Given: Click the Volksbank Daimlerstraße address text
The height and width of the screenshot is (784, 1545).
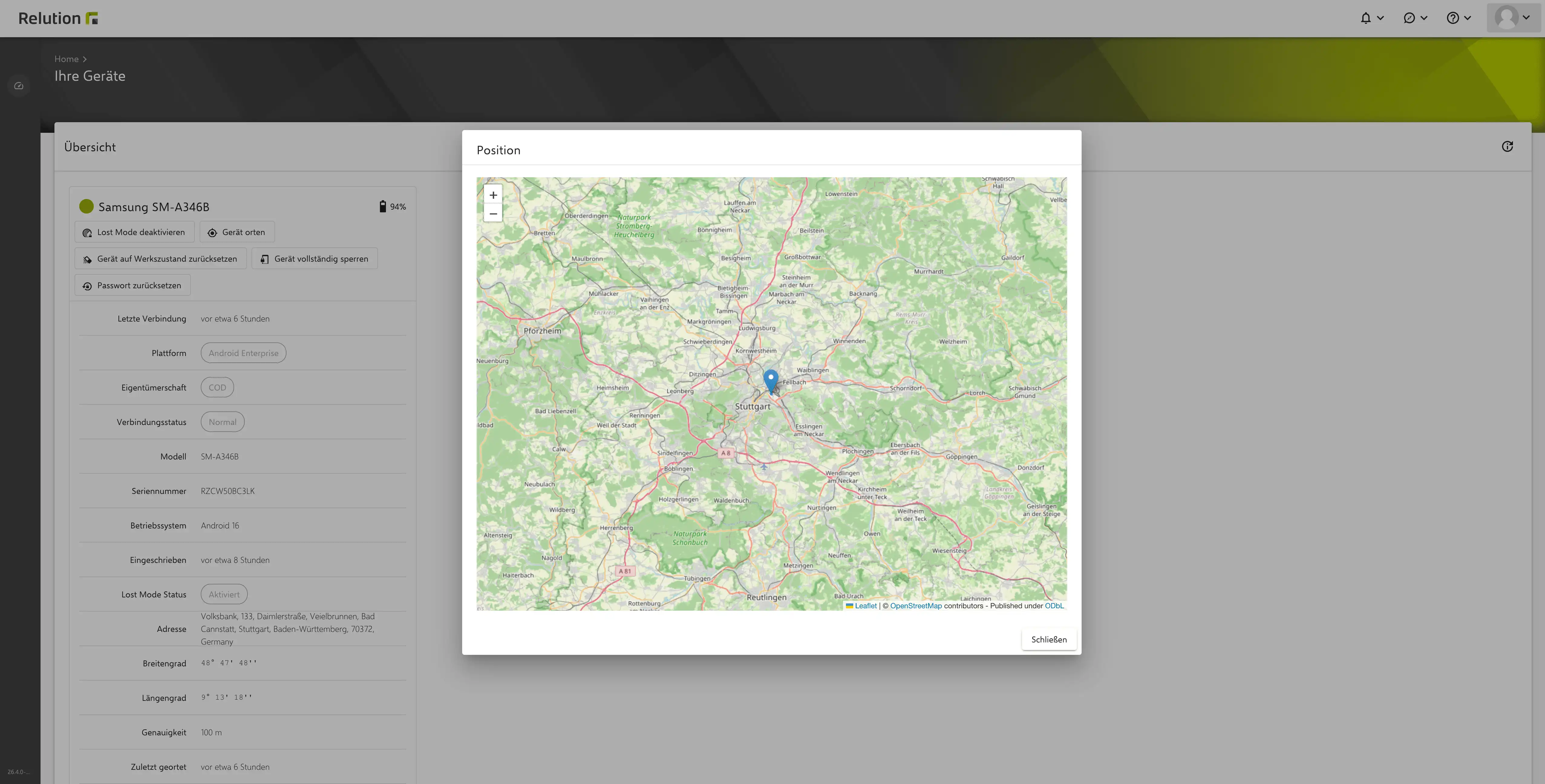Looking at the screenshot, I should click(x=289, y=629).
